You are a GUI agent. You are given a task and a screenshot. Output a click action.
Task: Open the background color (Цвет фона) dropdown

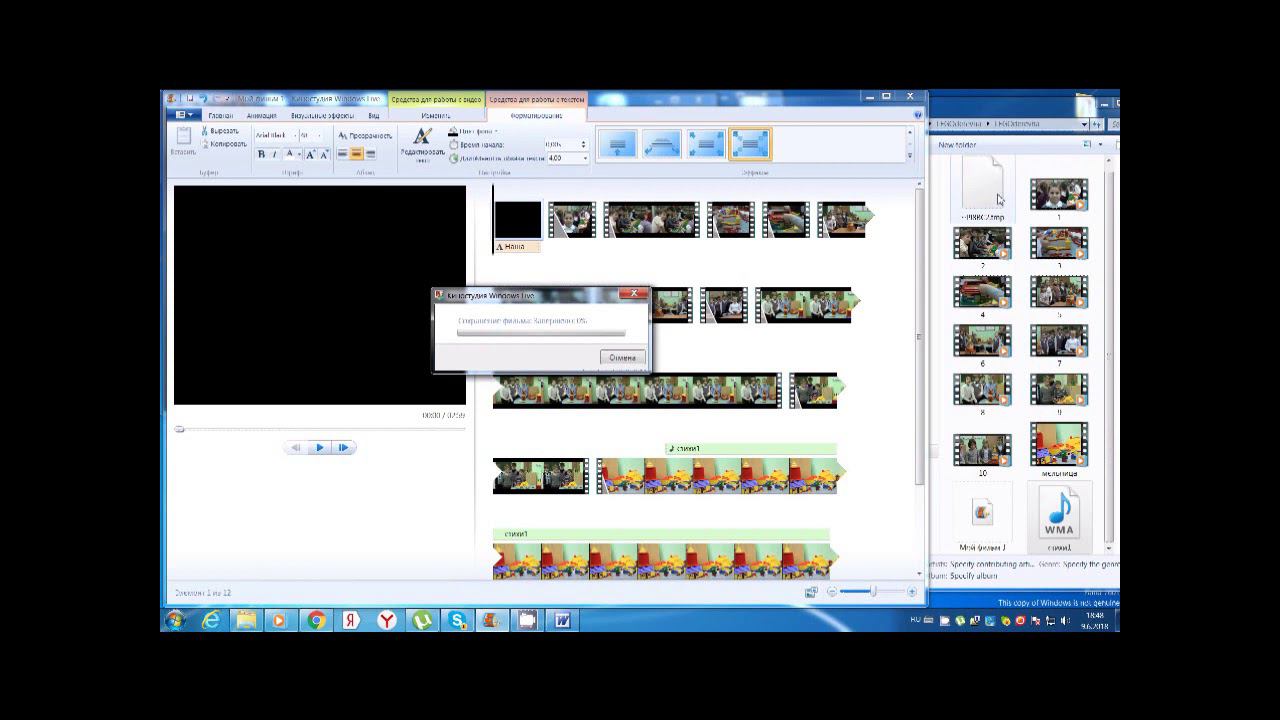click(473, 132)
